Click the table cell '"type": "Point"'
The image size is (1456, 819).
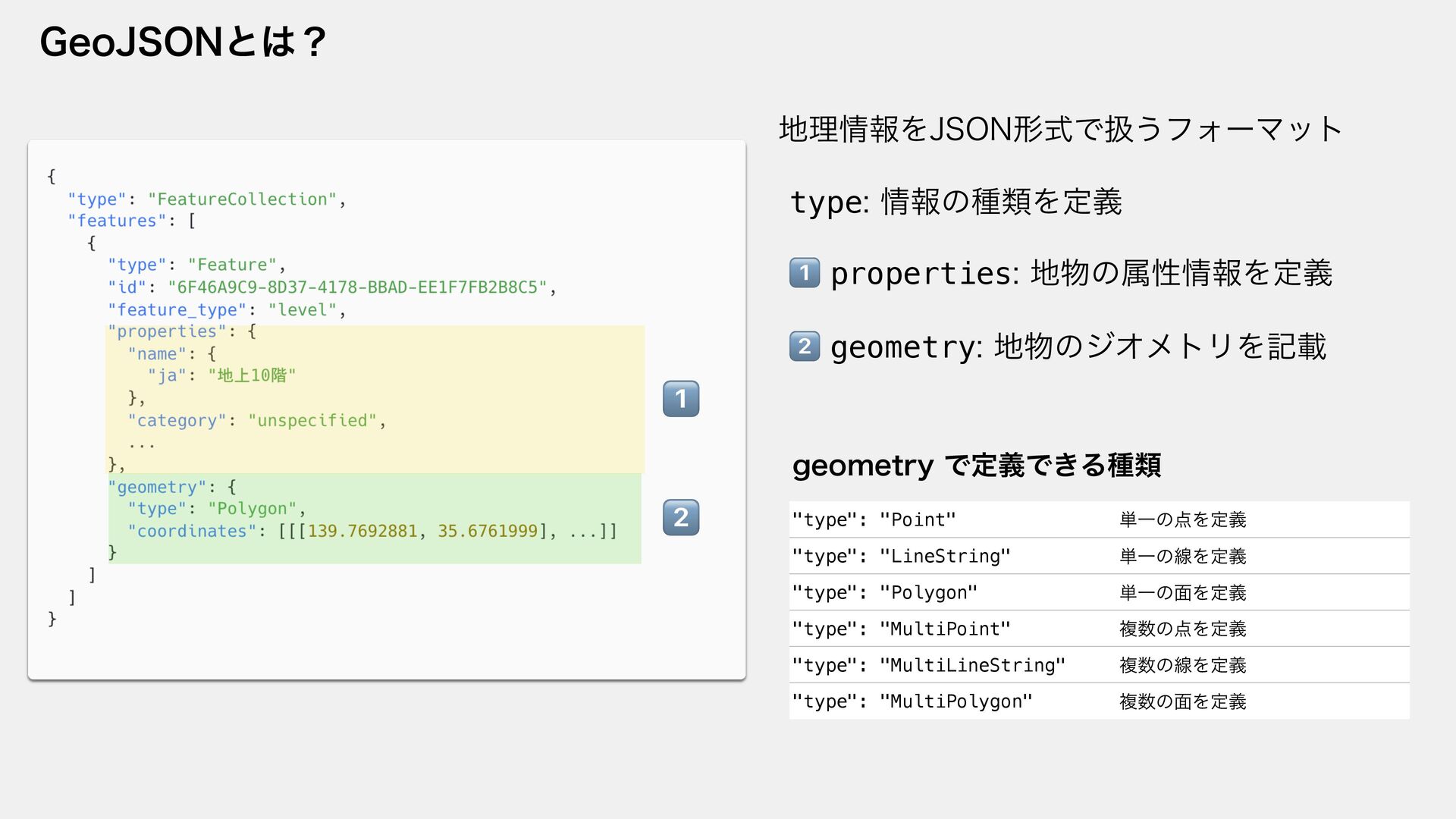tap(874, 519)
